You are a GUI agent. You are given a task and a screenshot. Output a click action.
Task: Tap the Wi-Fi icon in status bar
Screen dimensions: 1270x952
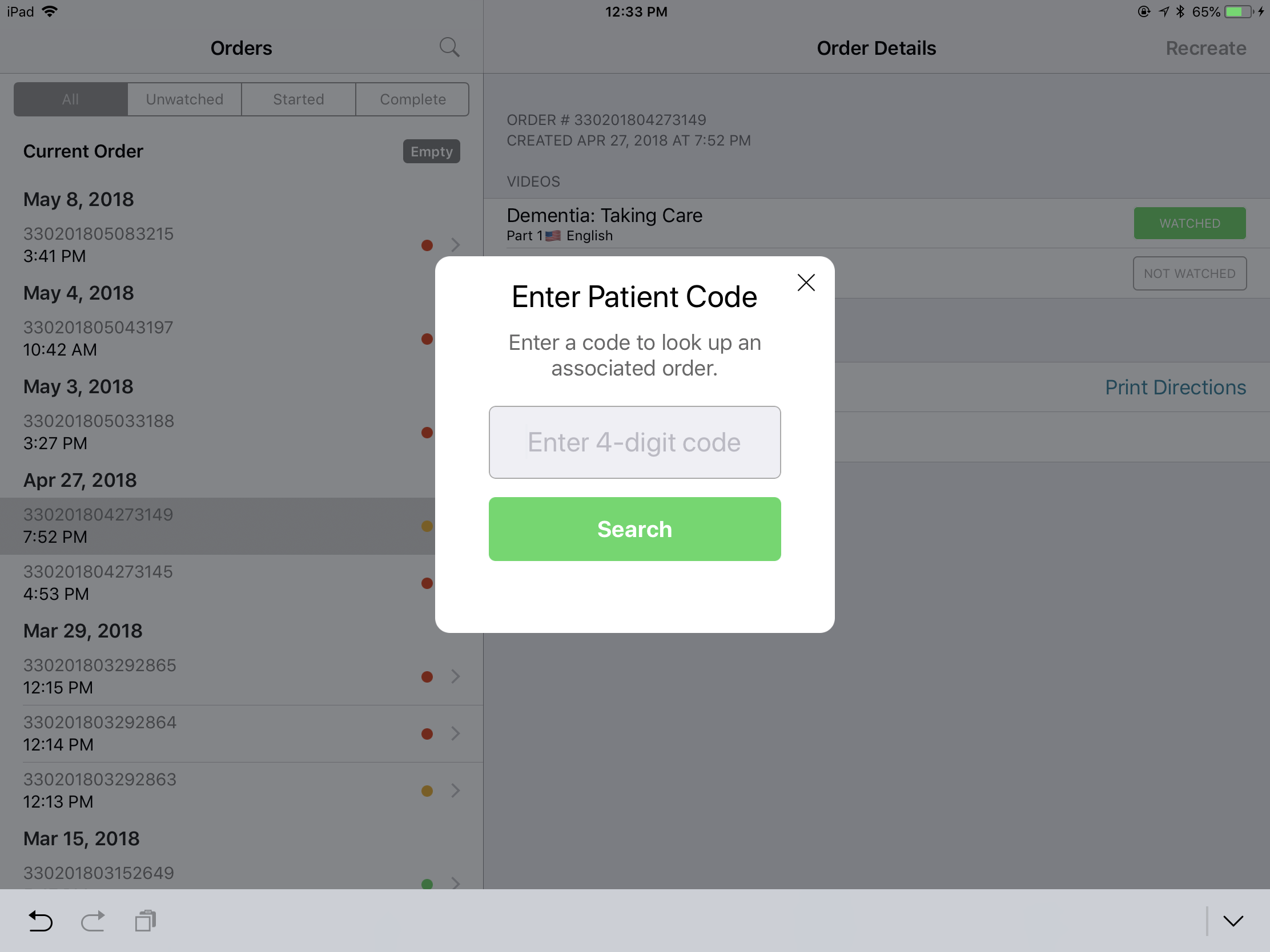pyautogui.click(x=50, y=11)
